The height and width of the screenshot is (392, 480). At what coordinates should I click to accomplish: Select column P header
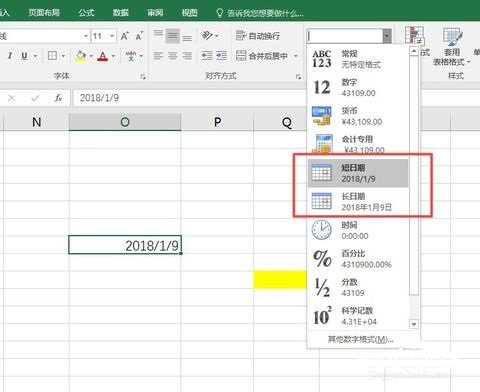pos(217,122)
